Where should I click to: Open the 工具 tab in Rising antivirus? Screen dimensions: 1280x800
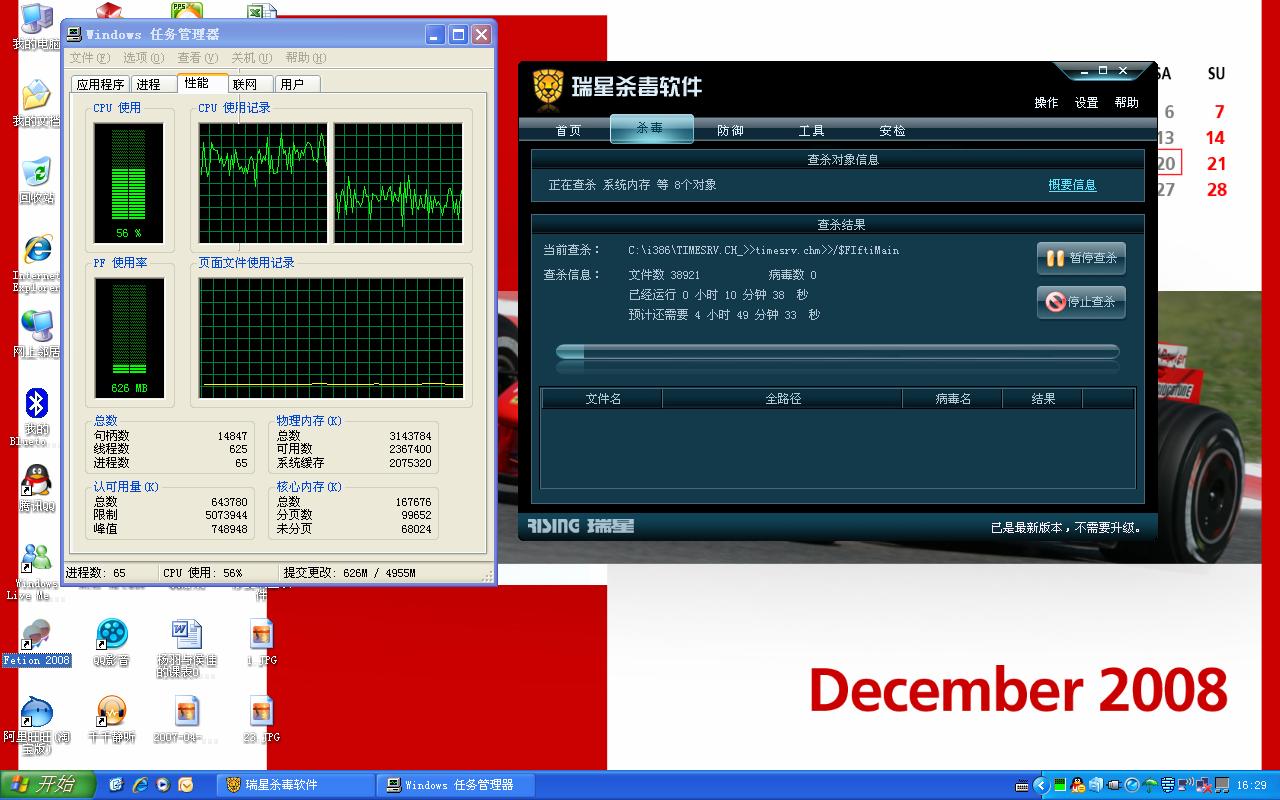point(811,130)
